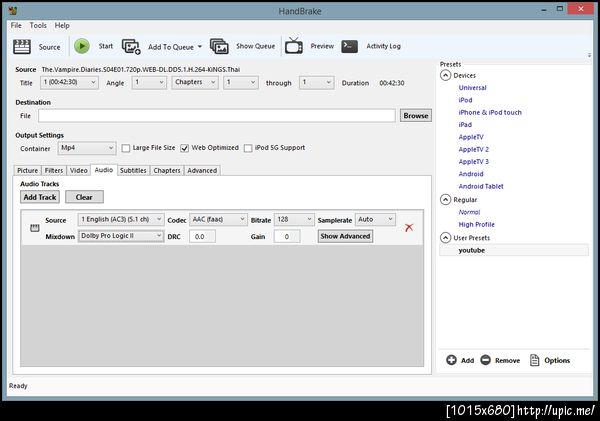Enable the Large File Size checkbox
The image size is (600, 421).
(126, 148)
